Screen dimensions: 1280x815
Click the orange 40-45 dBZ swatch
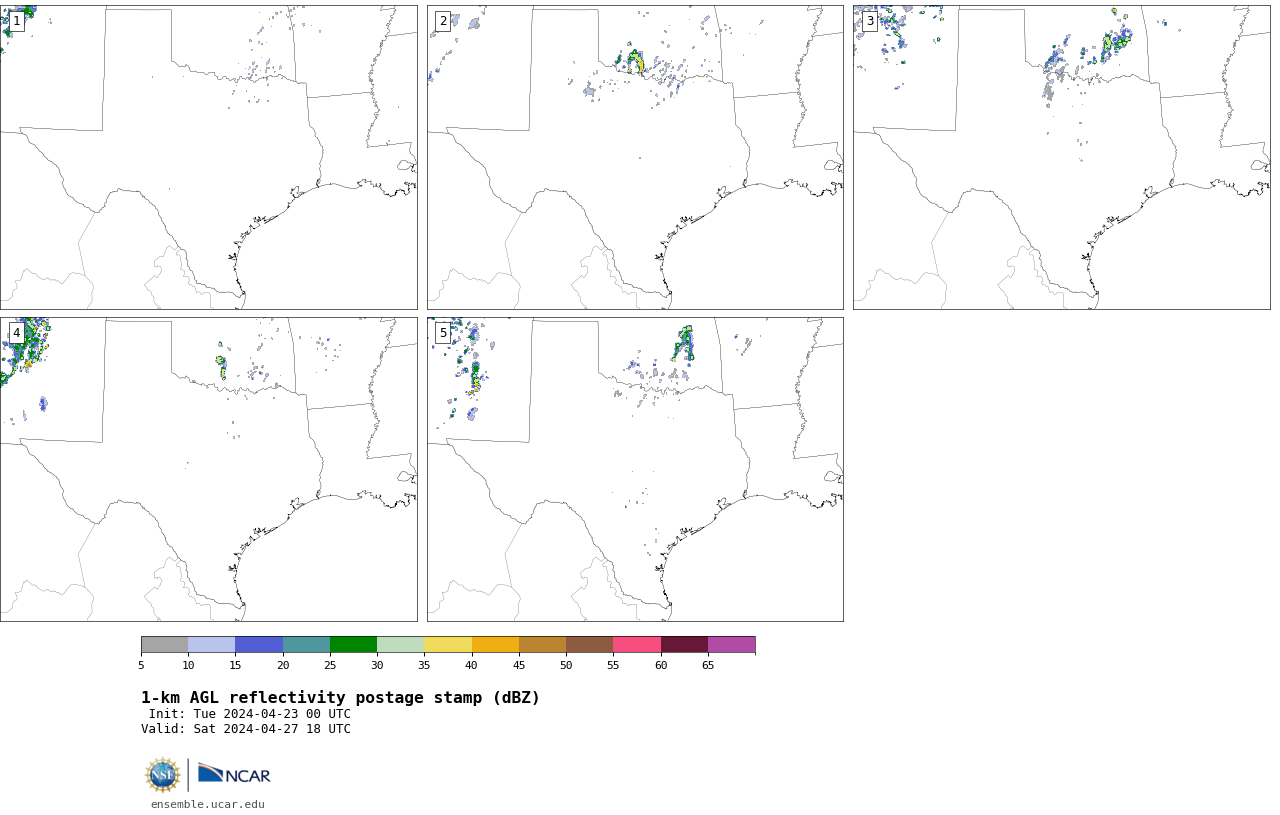[x=495, y=644]
